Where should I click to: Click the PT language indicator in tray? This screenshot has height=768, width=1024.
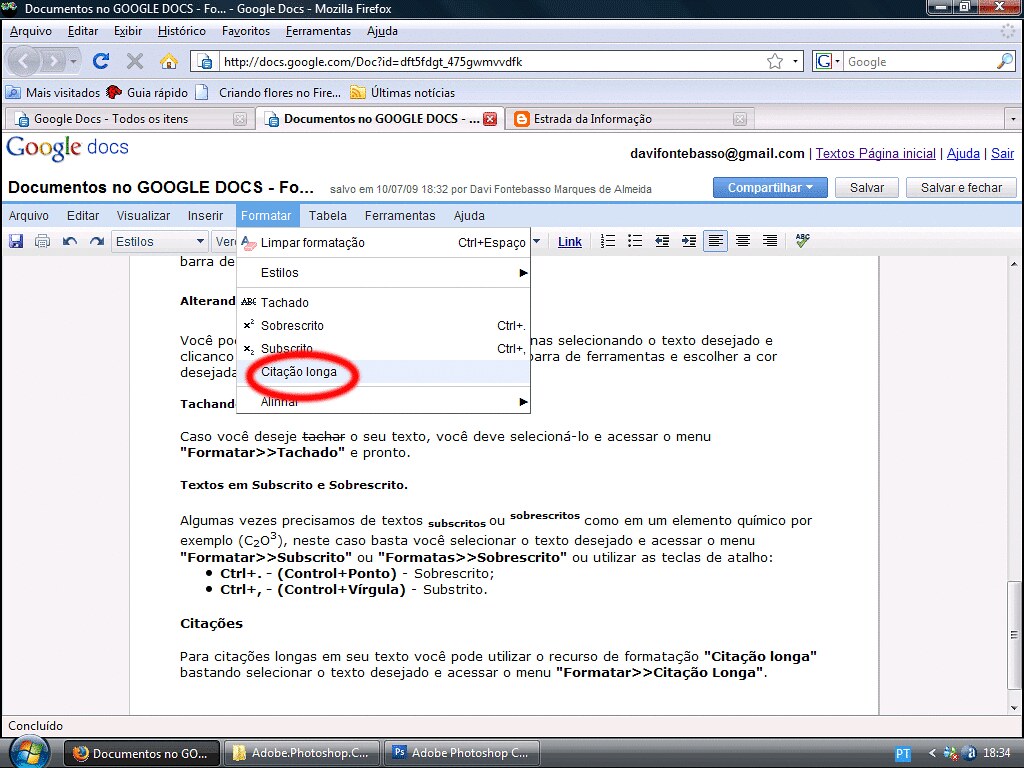click(903, 754)
